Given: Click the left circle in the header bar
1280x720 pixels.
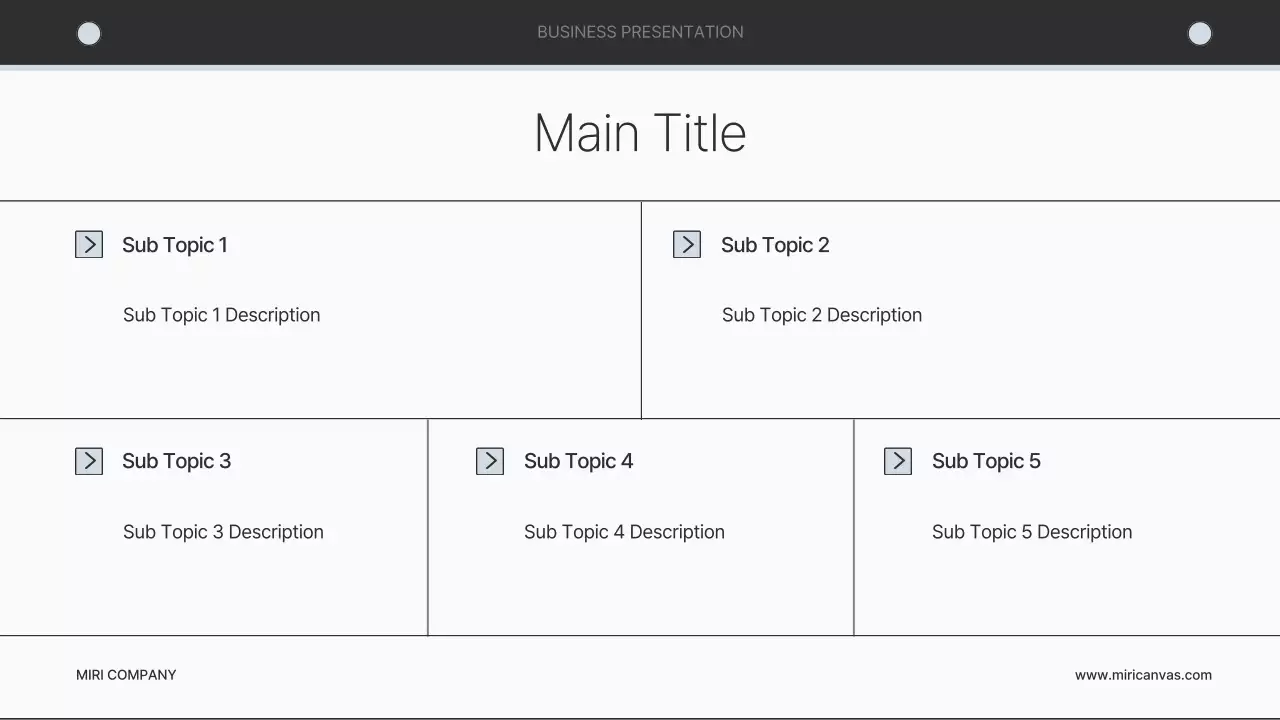Looking at the screenshot, I should (x=89, y=34).
